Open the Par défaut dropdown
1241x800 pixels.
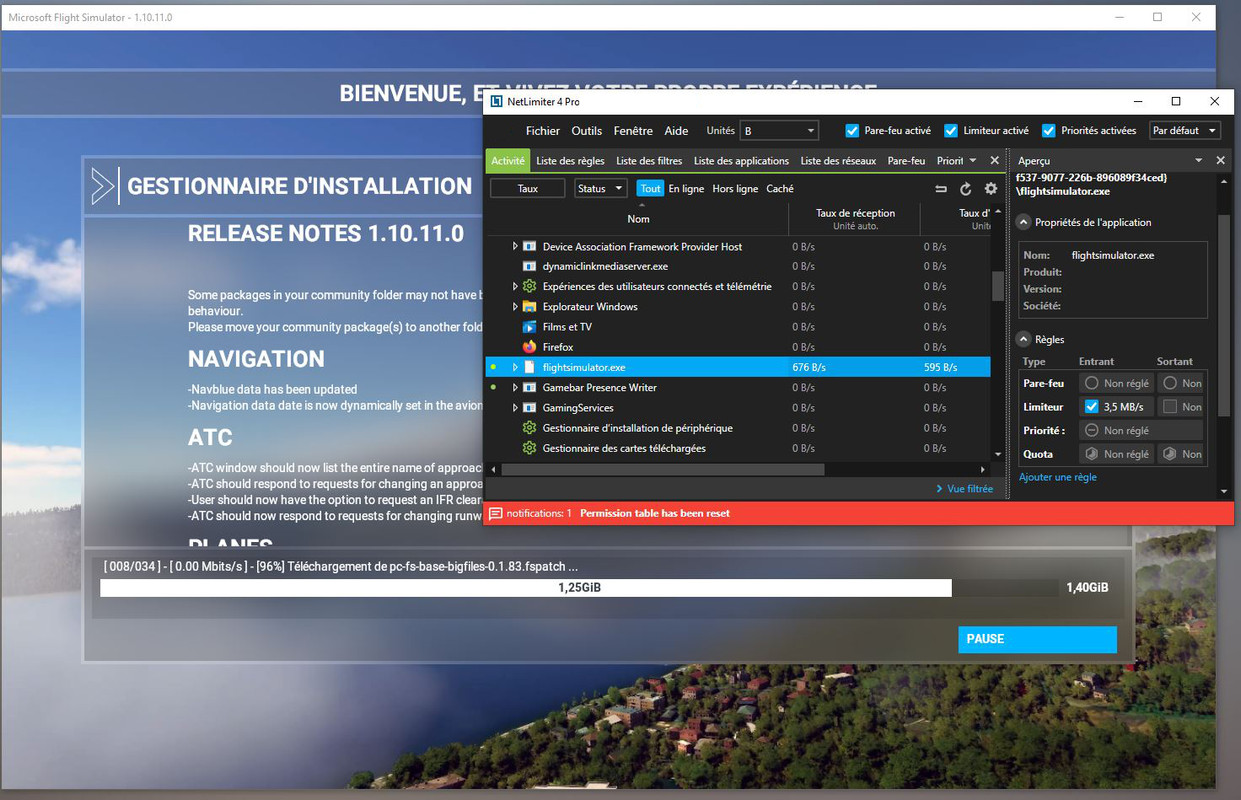(x=1185, y=130)
